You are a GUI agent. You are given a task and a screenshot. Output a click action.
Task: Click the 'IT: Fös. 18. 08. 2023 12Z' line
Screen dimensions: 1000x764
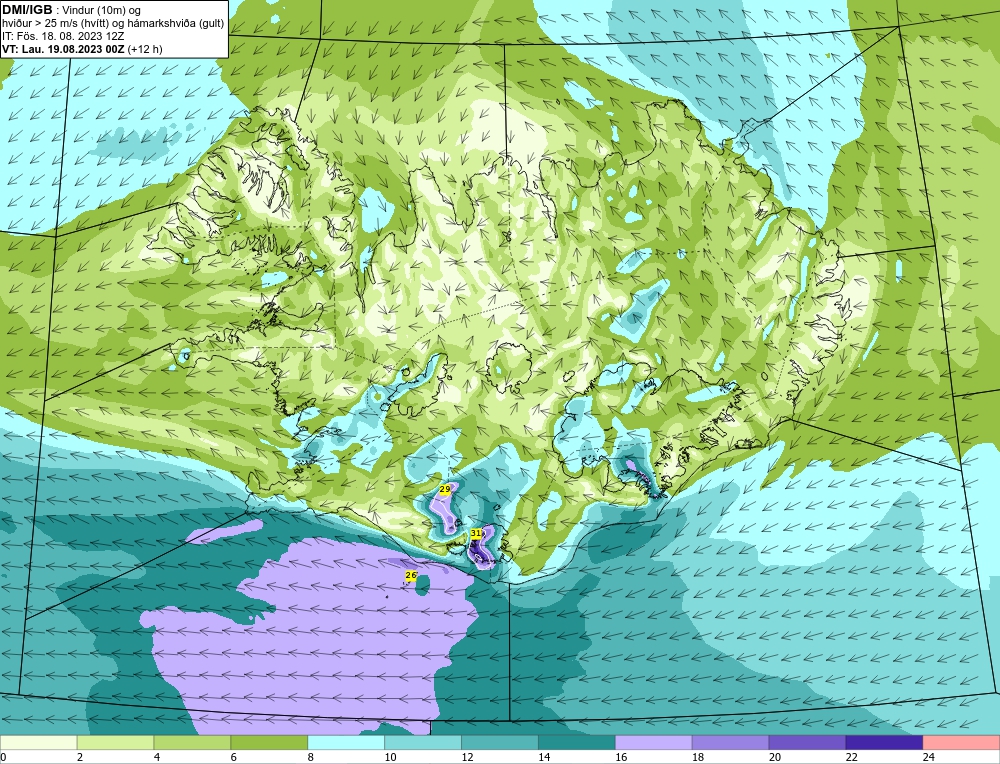coord(62,36)
